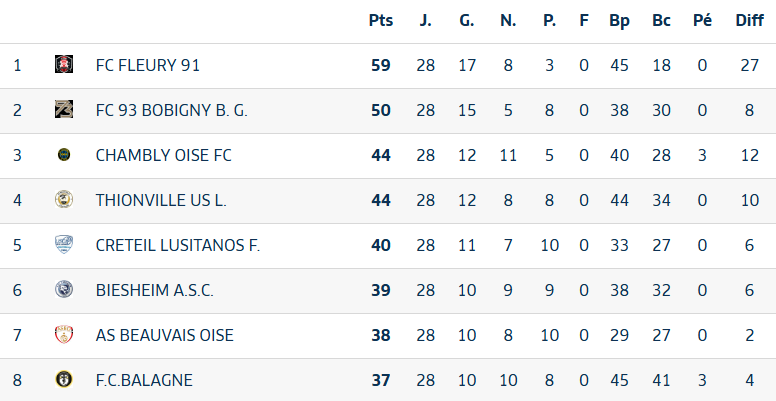Image resolution: width=776 pixels, height=401 pixels.
Task: Click the FC 93 Bobigny club logo
Action: pos(64,110)
